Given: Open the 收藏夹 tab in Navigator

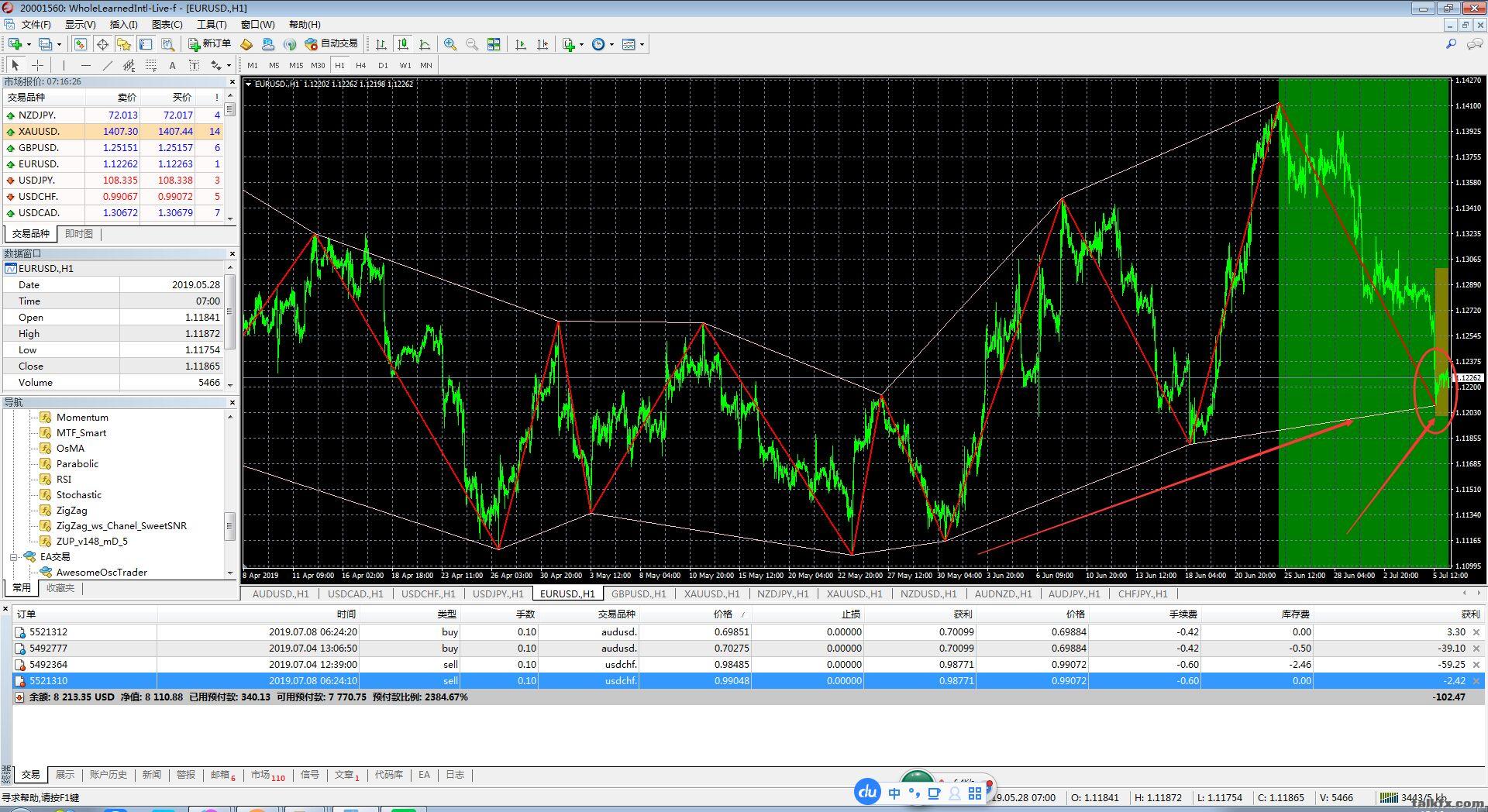Looking at the screenshot, I should pyautogui.click(x=60, y=588).
